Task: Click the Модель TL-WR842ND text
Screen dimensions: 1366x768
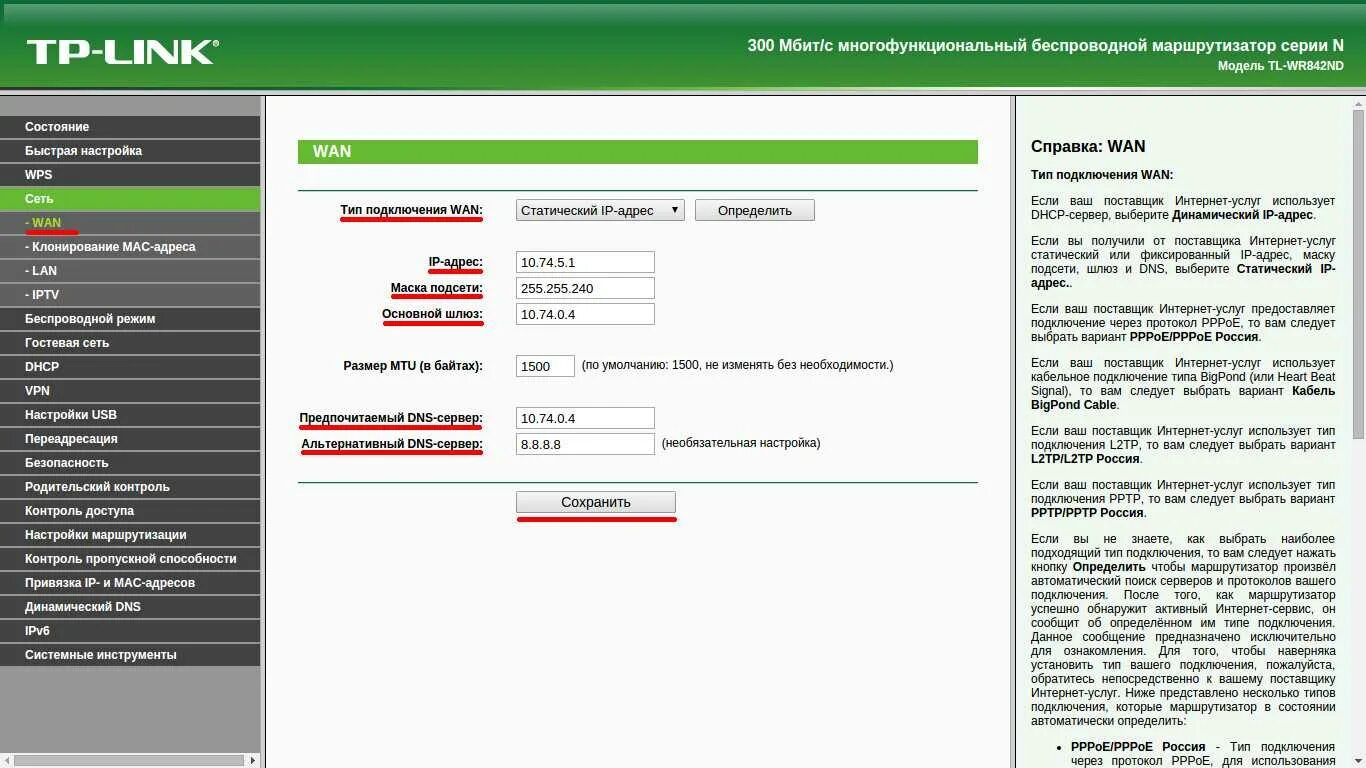Action: click(1281, 66)
